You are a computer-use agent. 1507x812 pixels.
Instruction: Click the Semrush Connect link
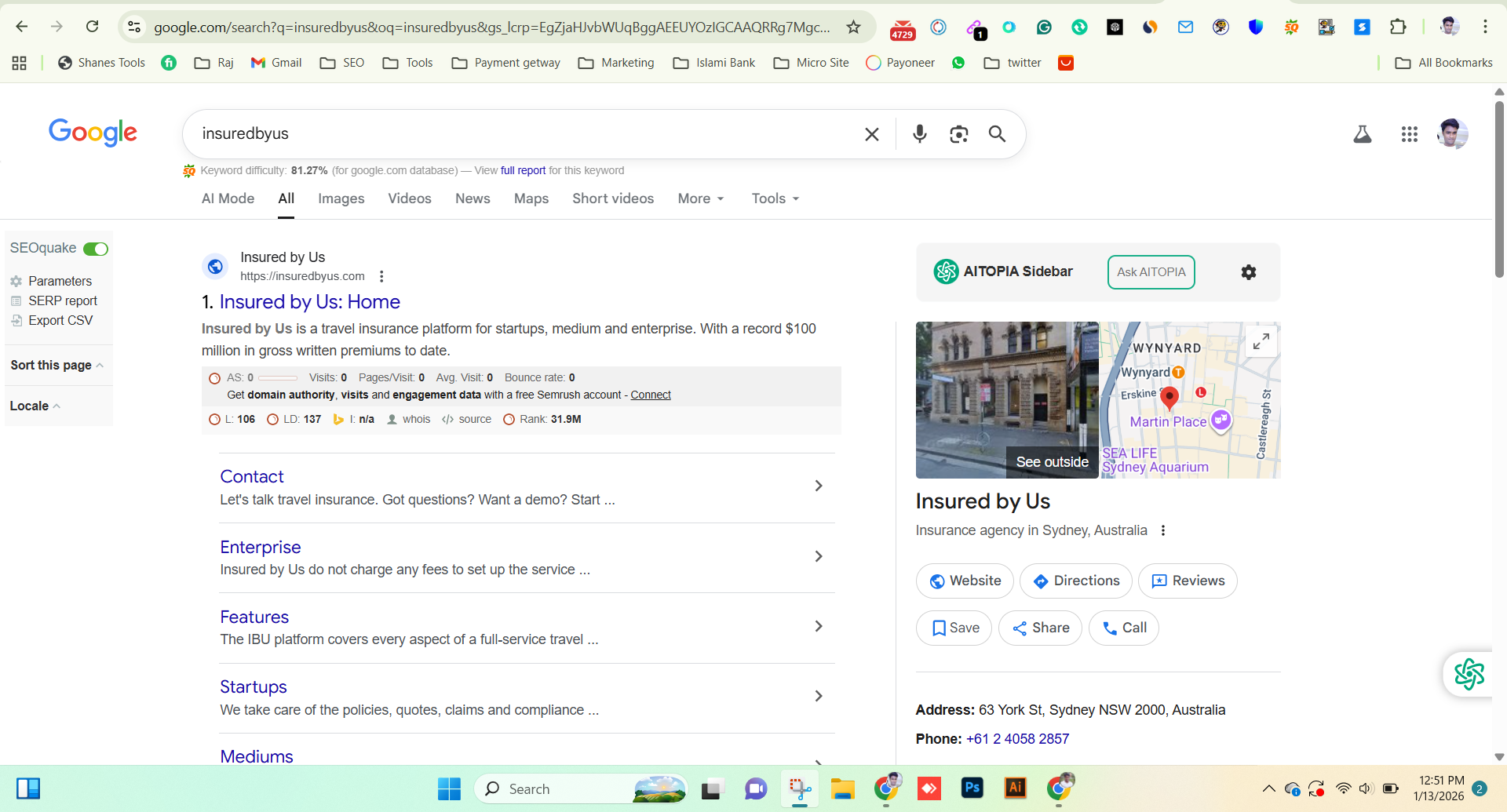click(x=651, y=395)
